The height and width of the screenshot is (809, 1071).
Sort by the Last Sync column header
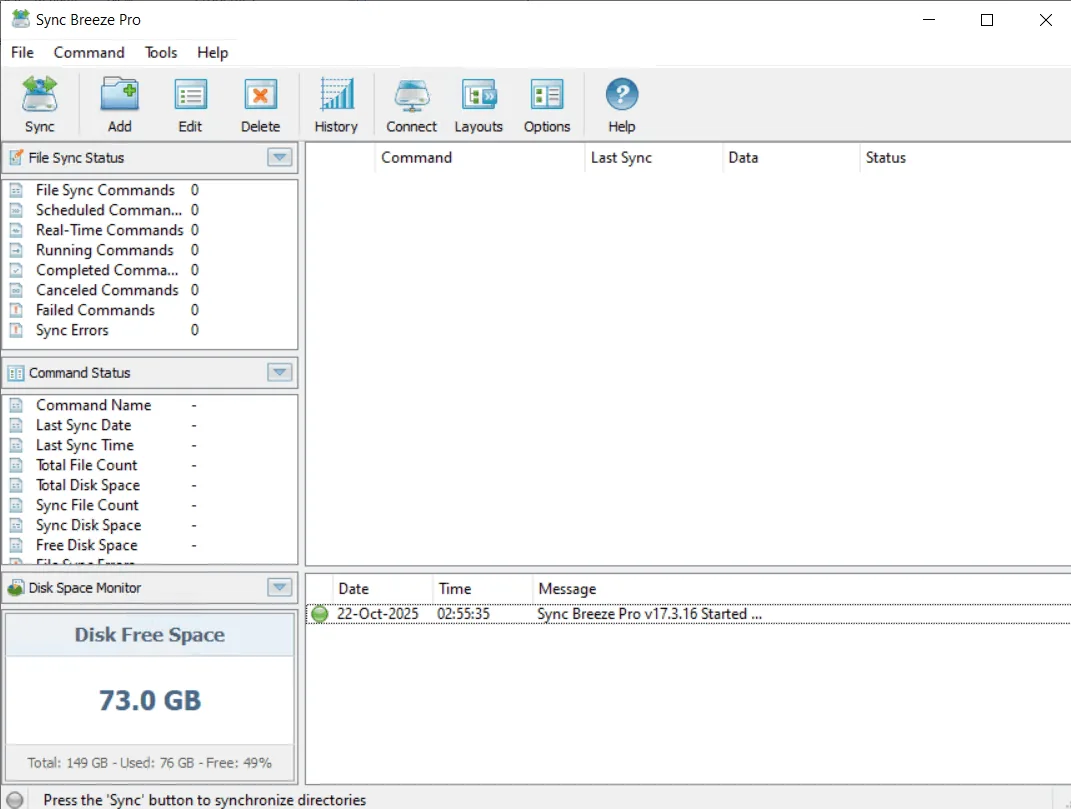(654, 158)
